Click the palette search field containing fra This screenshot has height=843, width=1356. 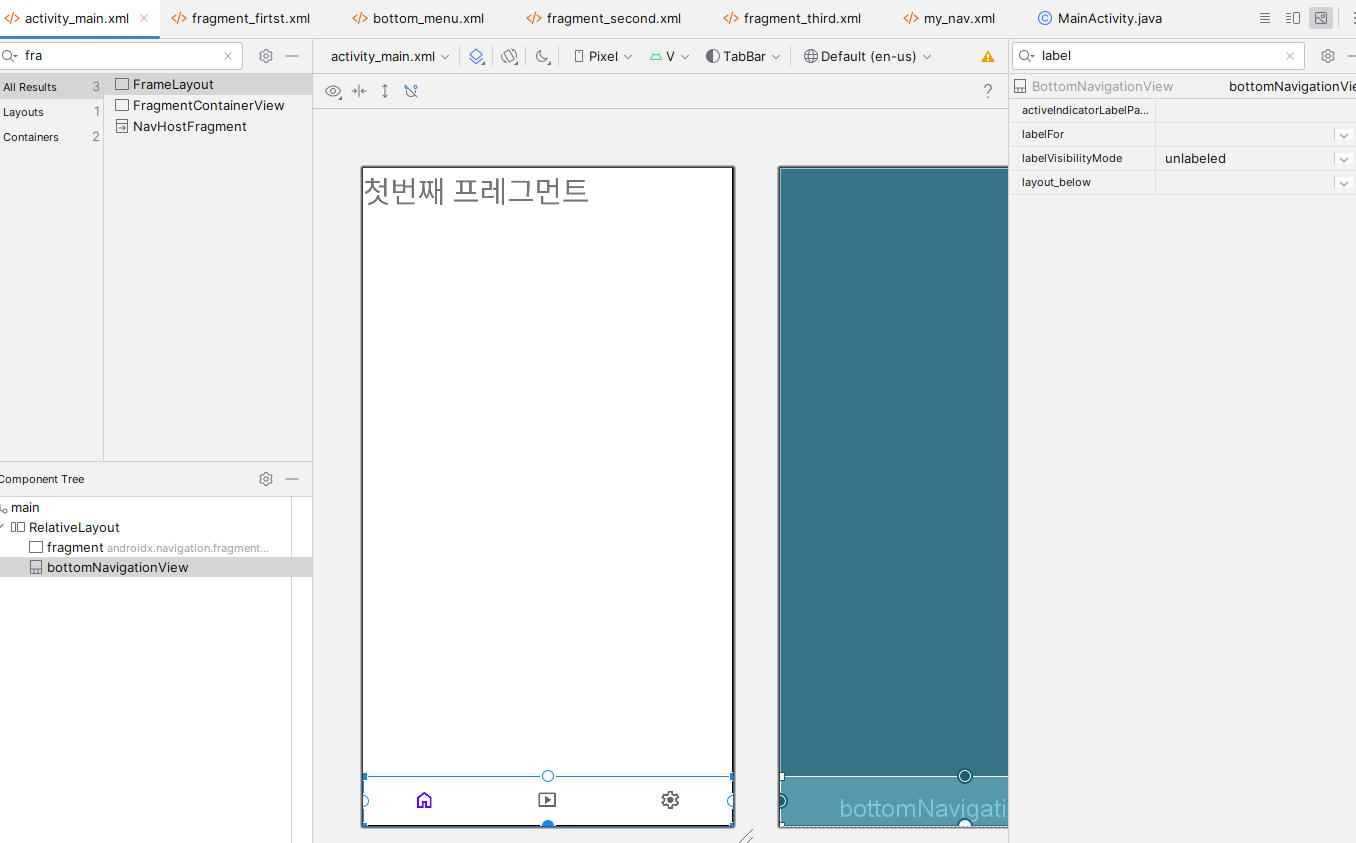point(122,56)
